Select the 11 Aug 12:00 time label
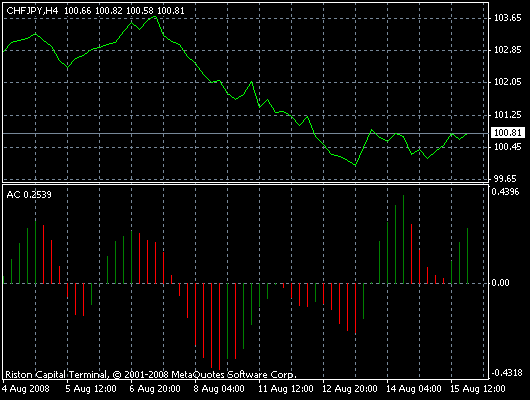Screen dimensions: 530x400 pos(286,389)
